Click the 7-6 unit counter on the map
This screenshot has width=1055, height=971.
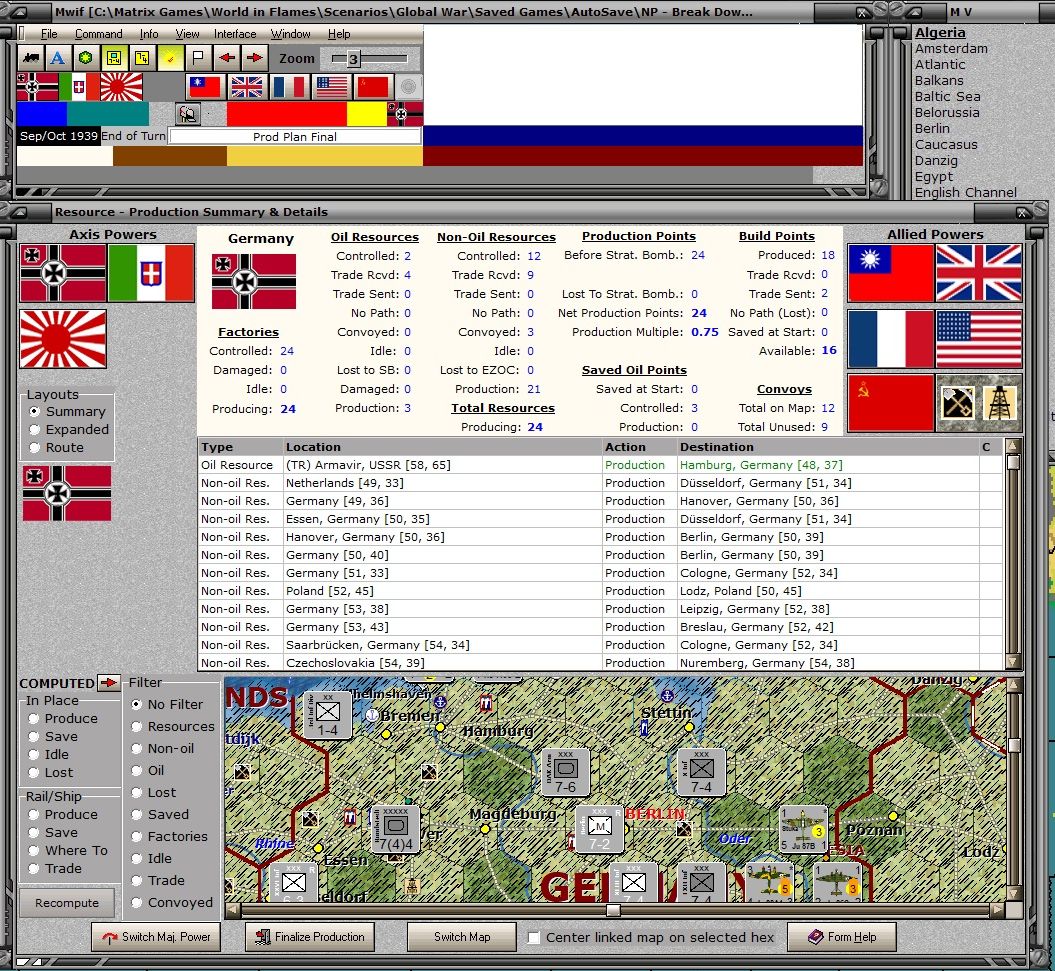565,772
